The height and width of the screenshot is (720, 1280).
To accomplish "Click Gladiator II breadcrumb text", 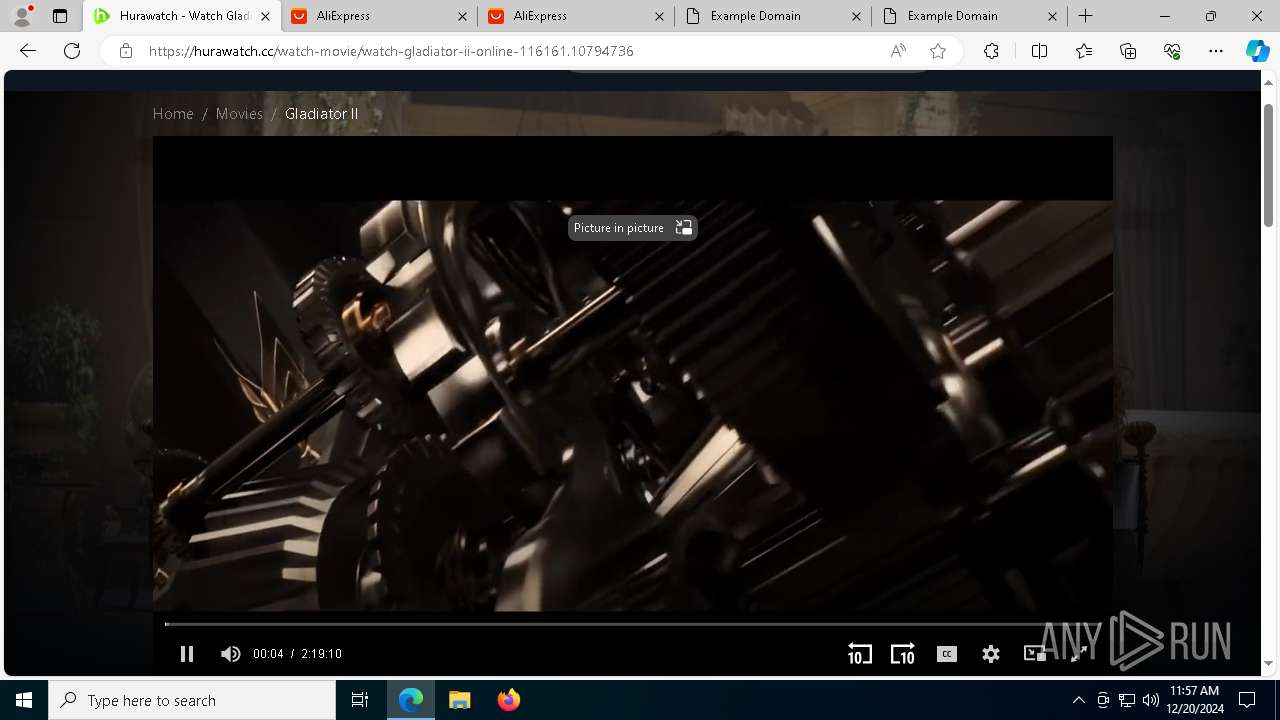I will (x=321, y=114).
